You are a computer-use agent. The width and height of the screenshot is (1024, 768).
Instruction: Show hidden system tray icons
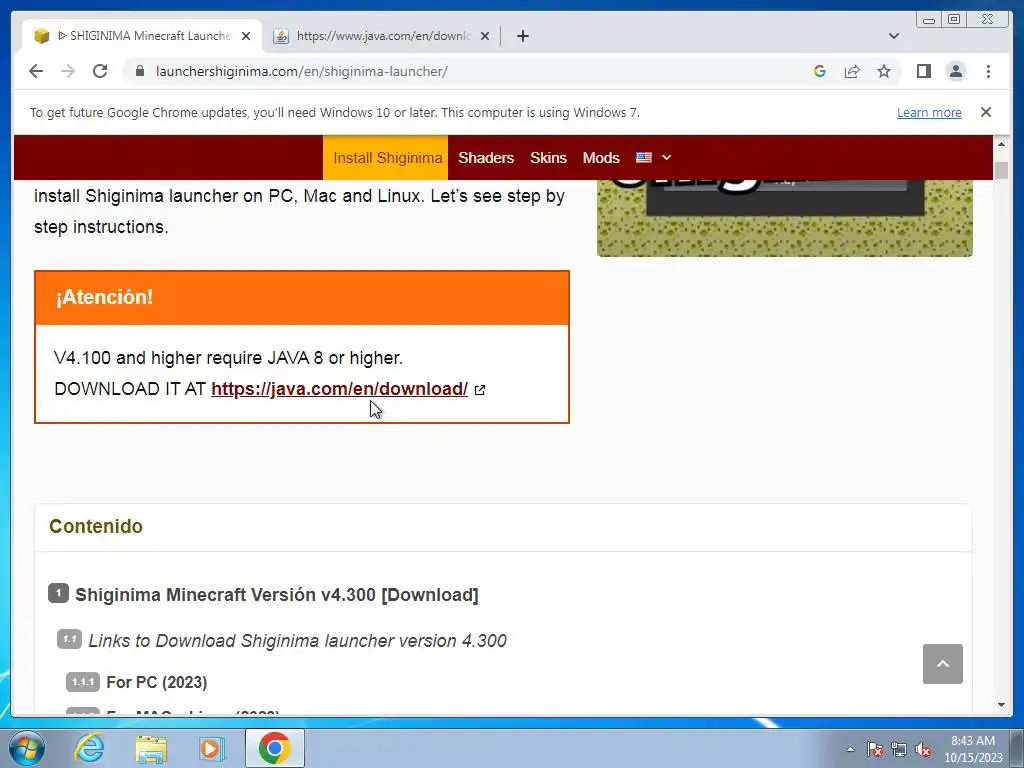[x=850, y=749]
